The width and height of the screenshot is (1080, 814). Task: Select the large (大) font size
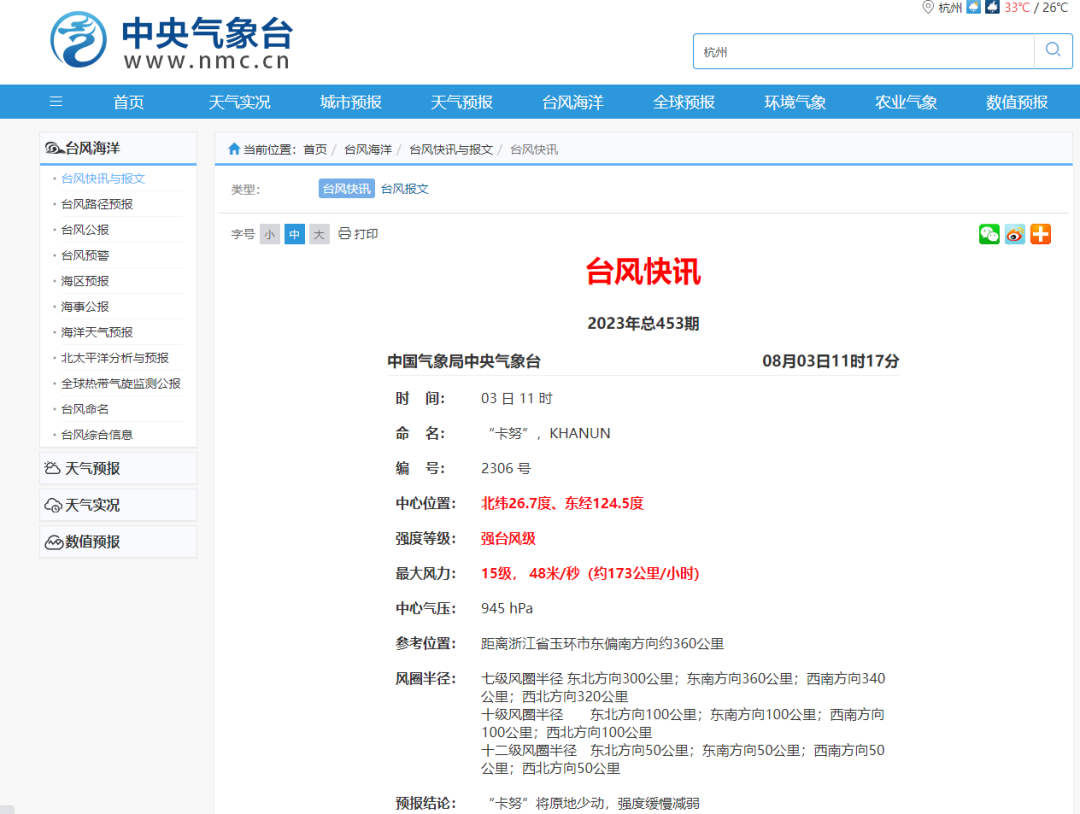point(319,234)
